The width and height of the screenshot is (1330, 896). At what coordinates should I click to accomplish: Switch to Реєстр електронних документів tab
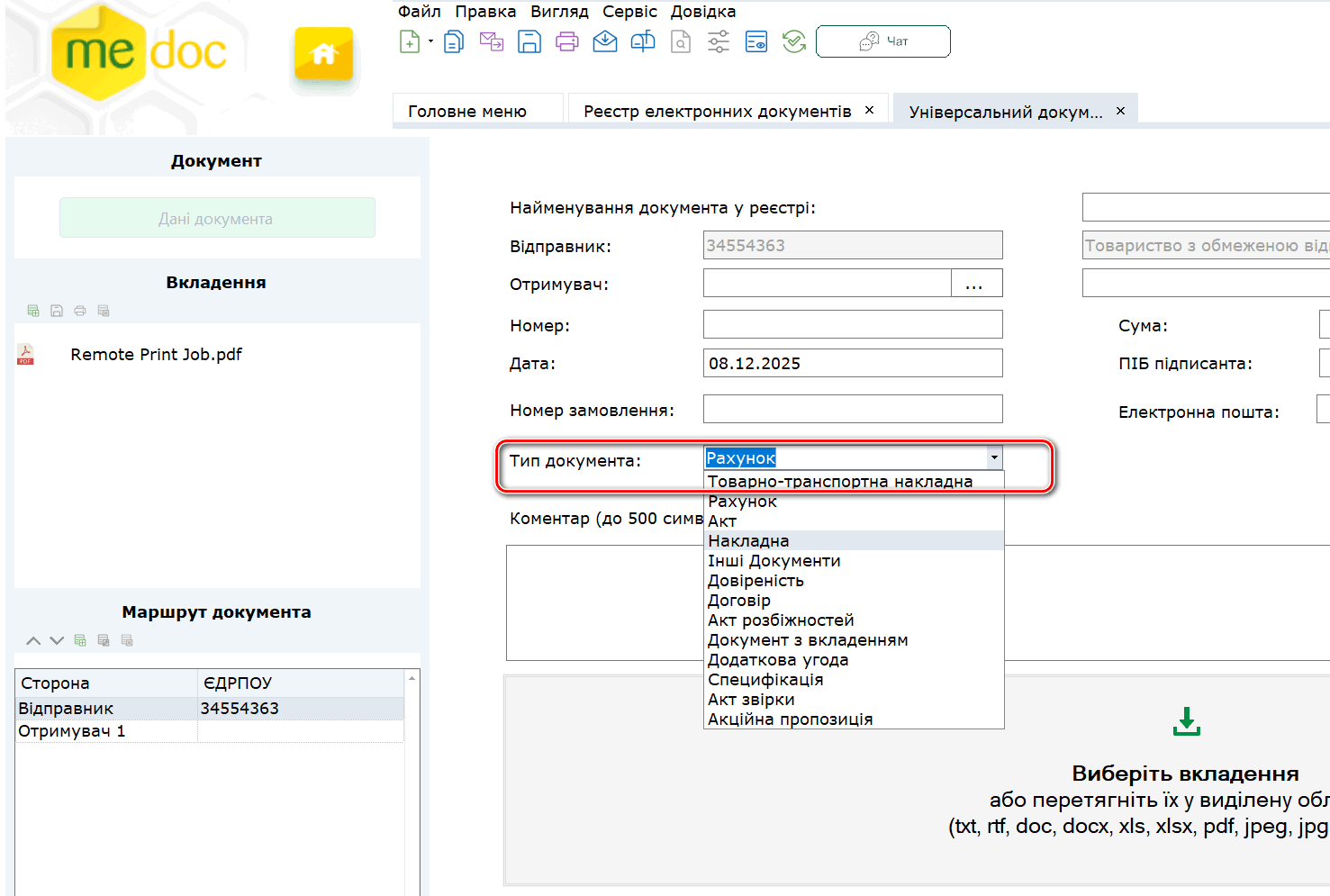click(717, 111)
